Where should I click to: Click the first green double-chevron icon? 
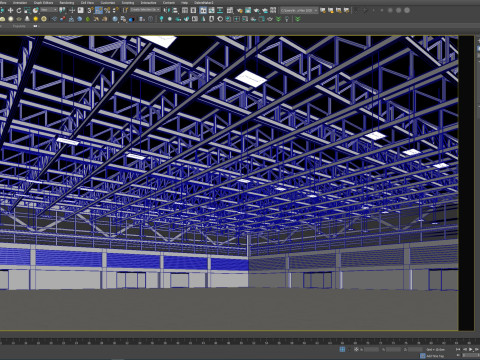(x=278, y=19)
